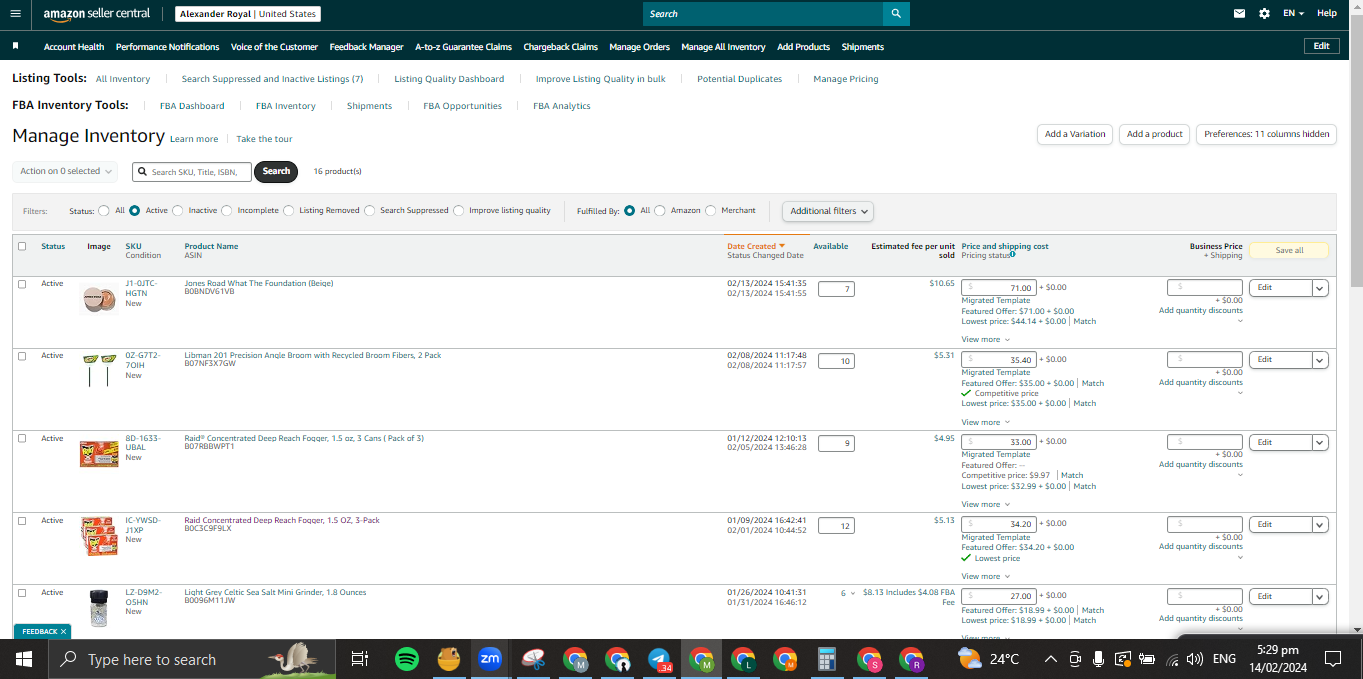
Task: Click the Sea Salt Mini Grinder thumbnail
Action: point(98,608)
